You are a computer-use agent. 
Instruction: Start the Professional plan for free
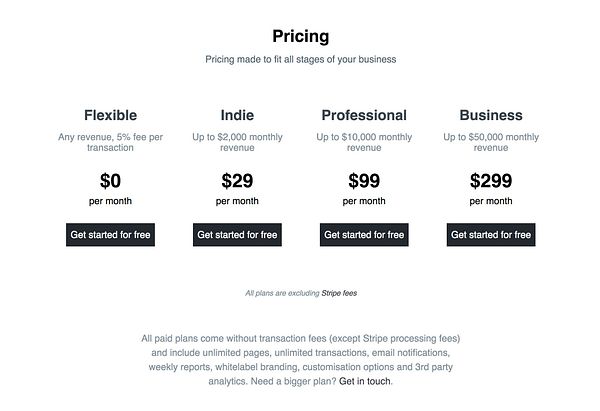coord(364,235)
